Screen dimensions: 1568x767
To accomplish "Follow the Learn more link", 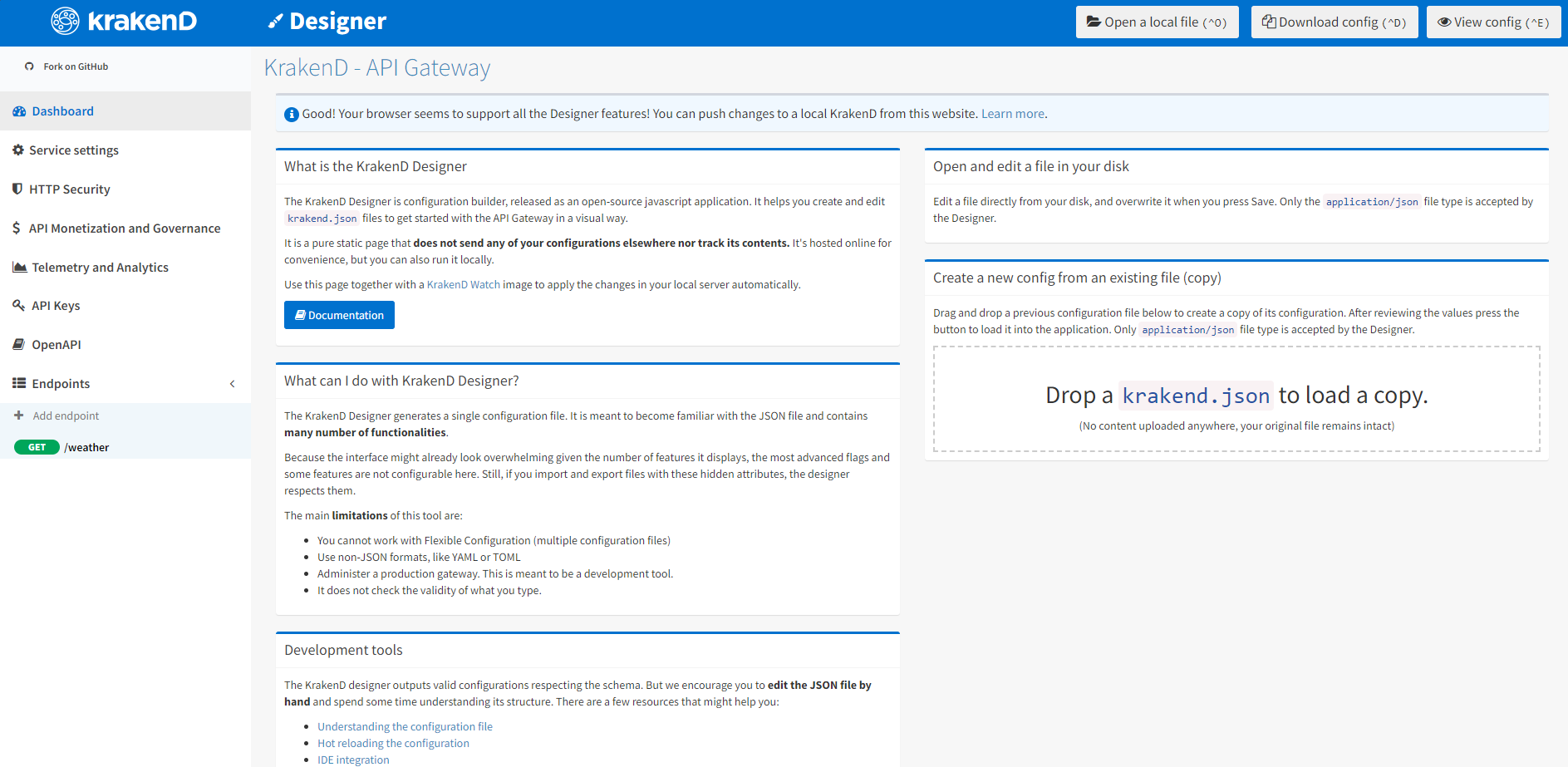I will coord(1012,114).
